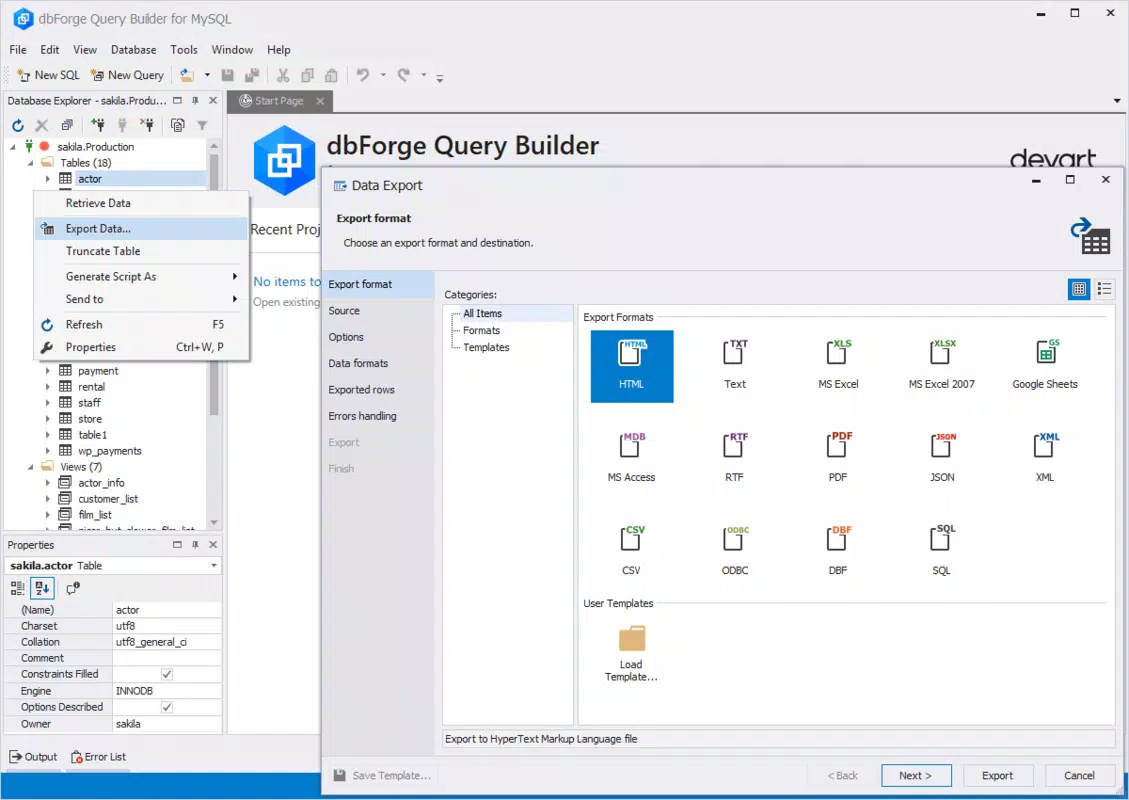Select the wp_payments table
Image resolution: width=1129 pixels, height=800 pixels.
(x=109, y=451)
